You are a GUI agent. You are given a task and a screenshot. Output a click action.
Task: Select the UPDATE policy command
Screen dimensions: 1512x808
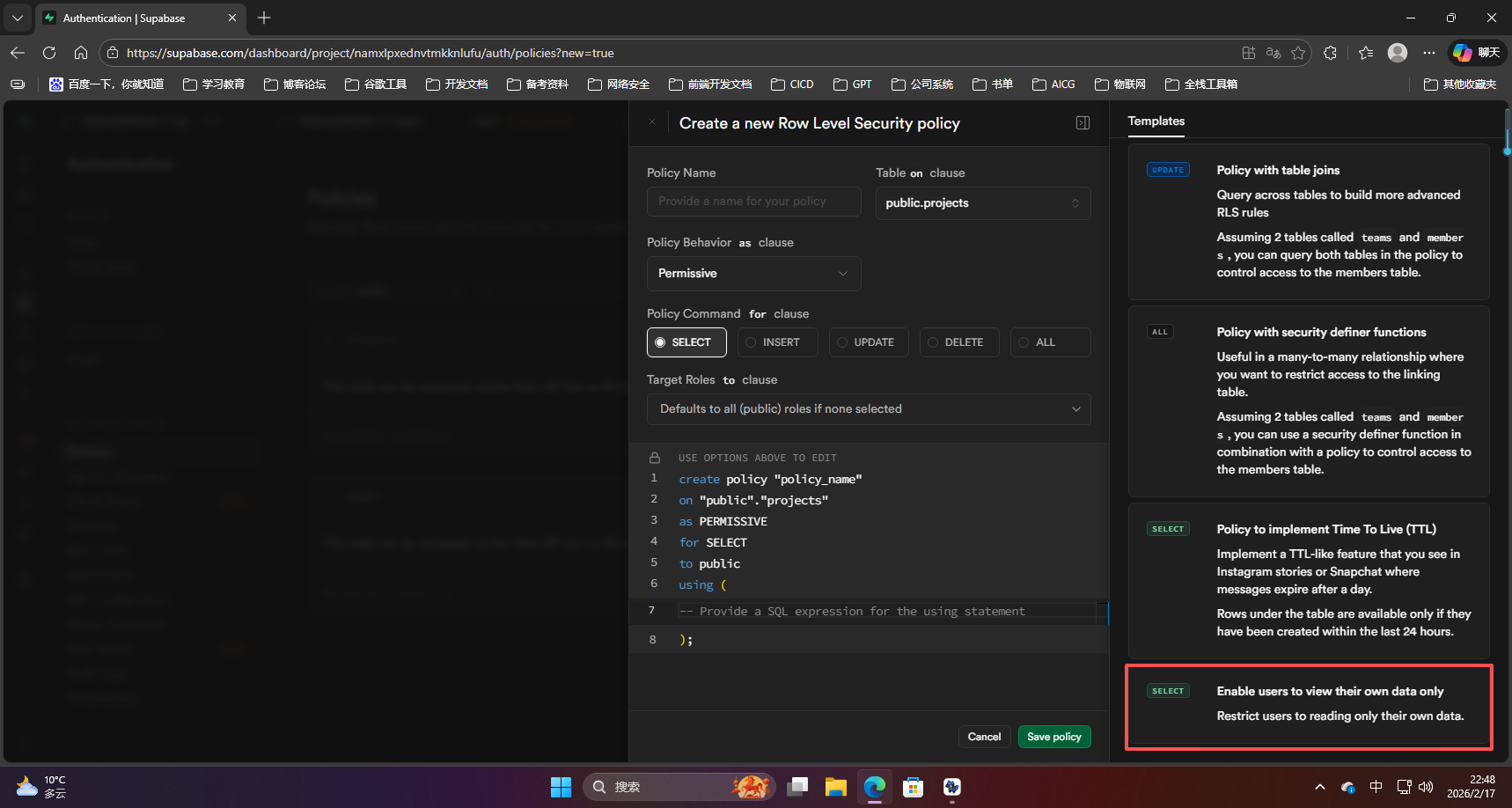[x=870, y=342]
